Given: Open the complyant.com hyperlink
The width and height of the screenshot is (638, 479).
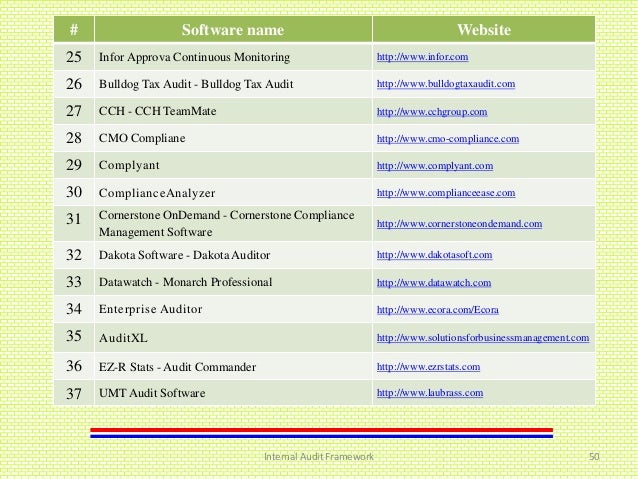Looking at the screenshot, I should (435, 166).
